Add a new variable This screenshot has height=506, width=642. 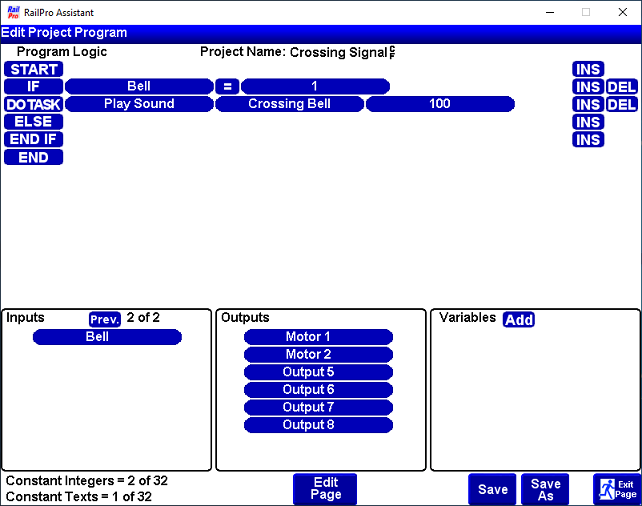pyautogui.click(x=518, y=319)
